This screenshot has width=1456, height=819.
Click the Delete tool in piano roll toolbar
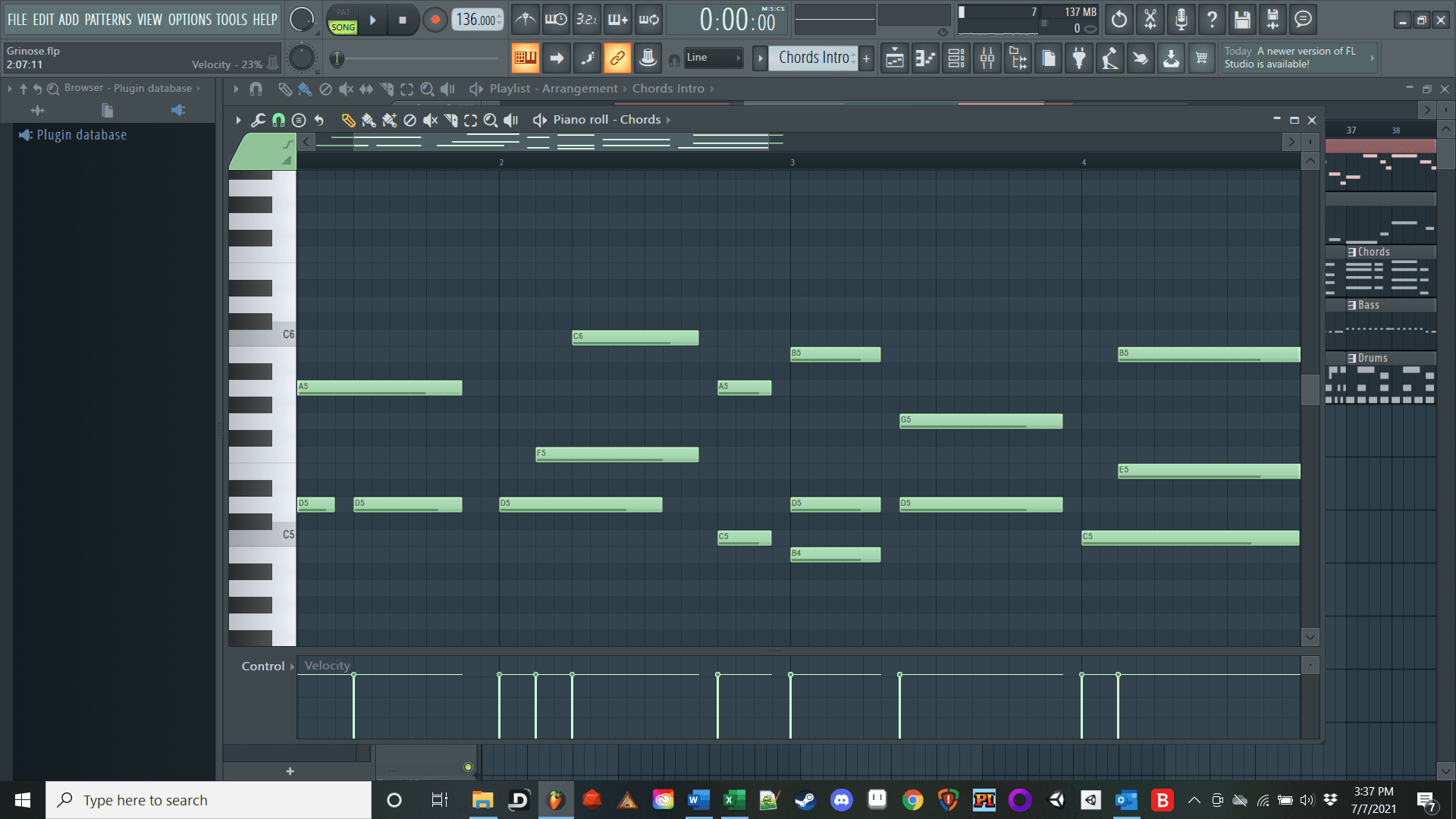[409, 120]
